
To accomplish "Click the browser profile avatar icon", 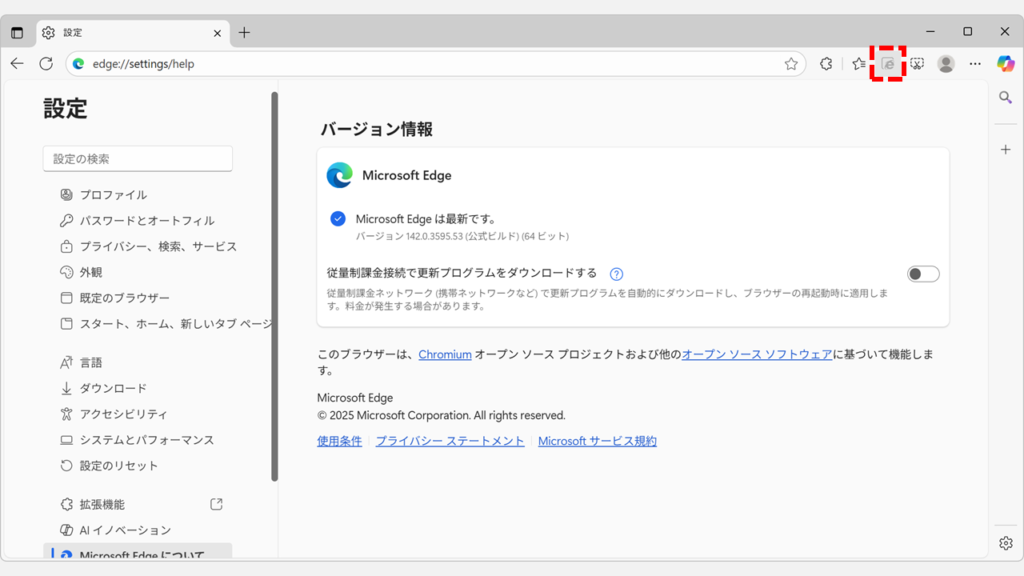I will click(x=946, y=63).
